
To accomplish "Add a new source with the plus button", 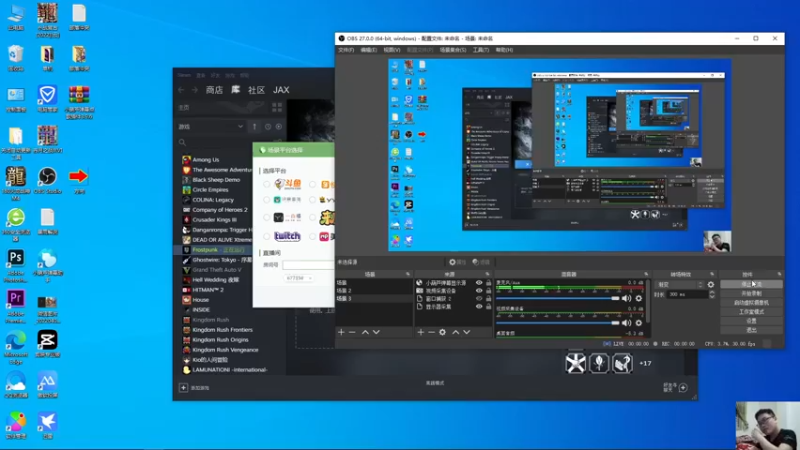I will (x=420, y=332).
